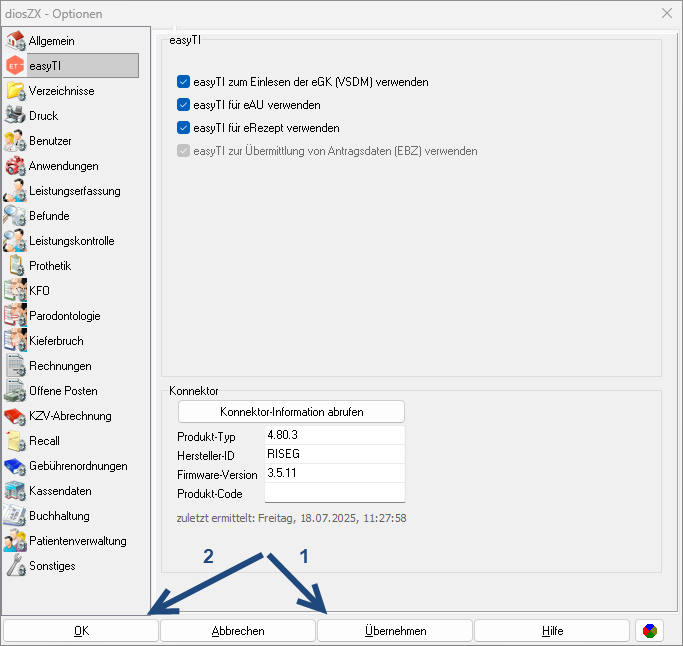
Task: Uncheck easyTI für eAU verwenden
Action: click(x=183, y=105)
